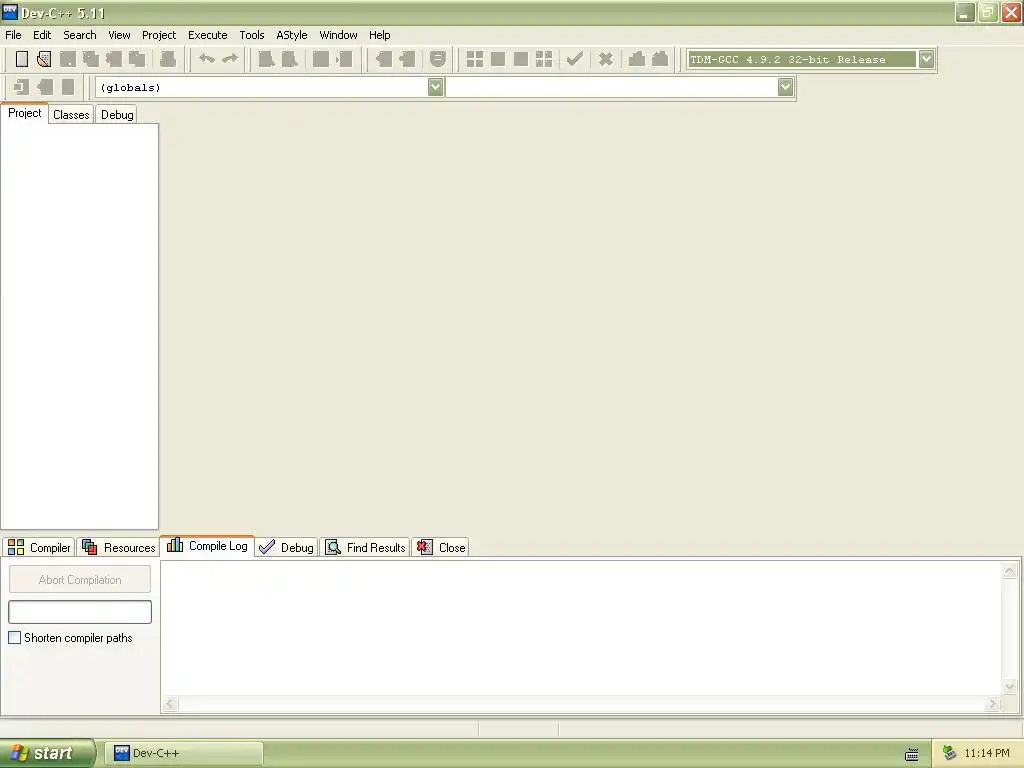The height and width of the screenshot is (768, 1024).
Task: Click the compile log scroll up arrow
Action: coord(1010,571)
